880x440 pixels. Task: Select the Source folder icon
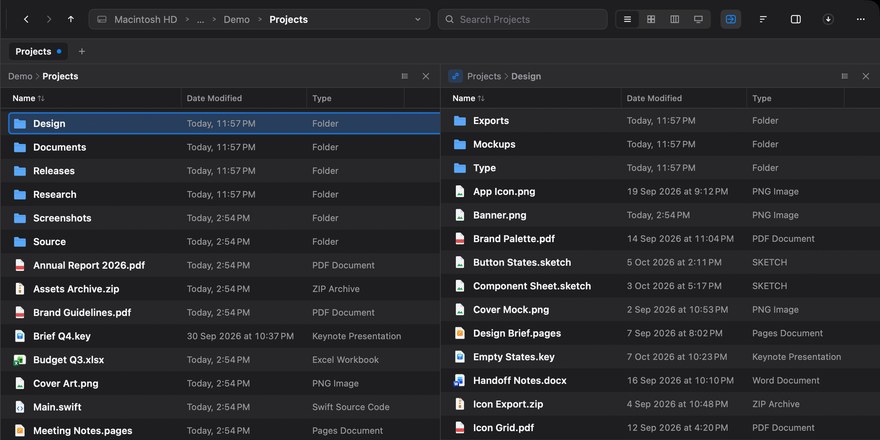click(20, 241)
